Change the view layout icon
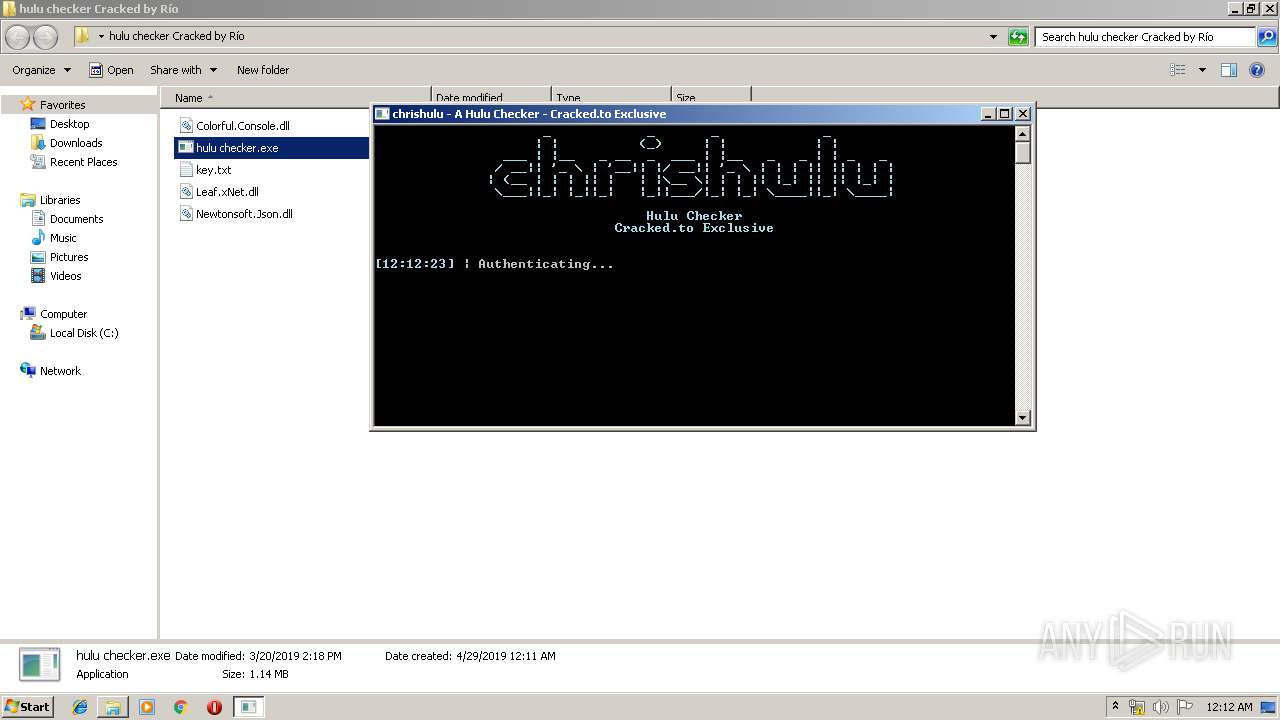This screenshot has height=720, width=1280. tap(1178, 70)
